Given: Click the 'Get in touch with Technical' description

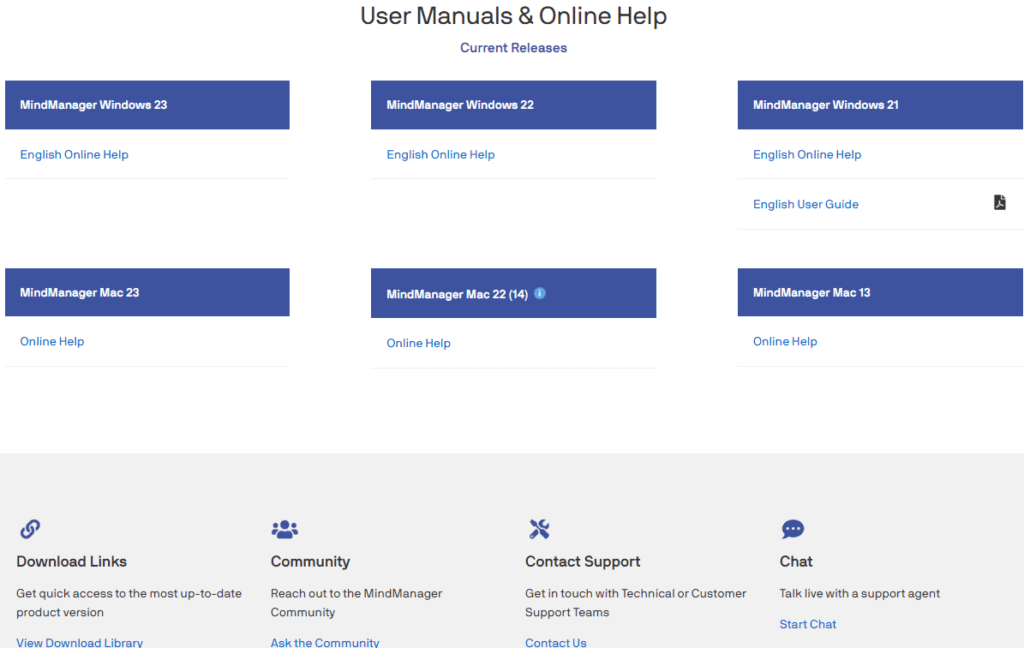Looking at the screenshot, I should [635, 603].
